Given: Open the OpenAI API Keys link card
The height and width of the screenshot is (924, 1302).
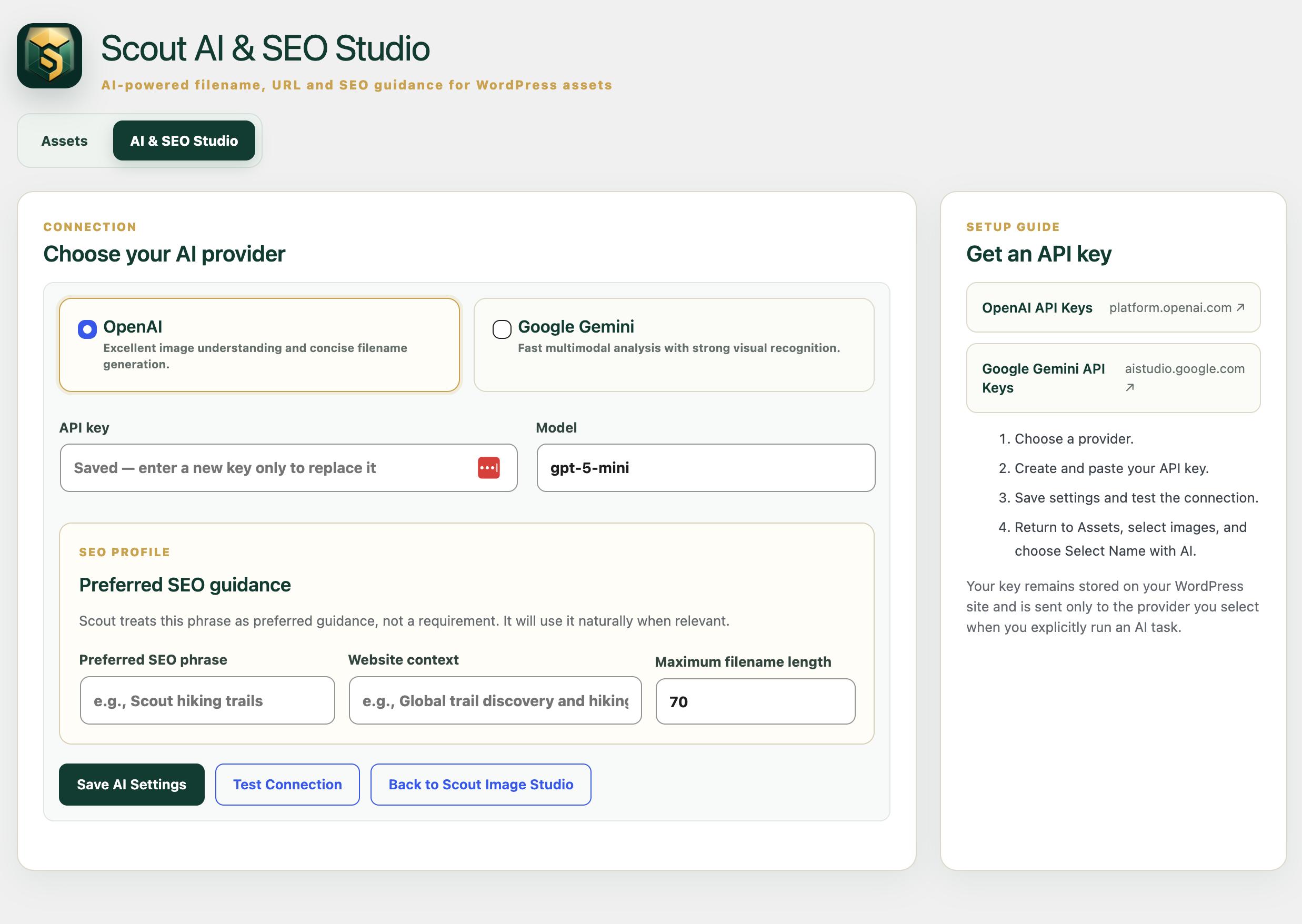Looking at the screenshot, I should 1113,307.
